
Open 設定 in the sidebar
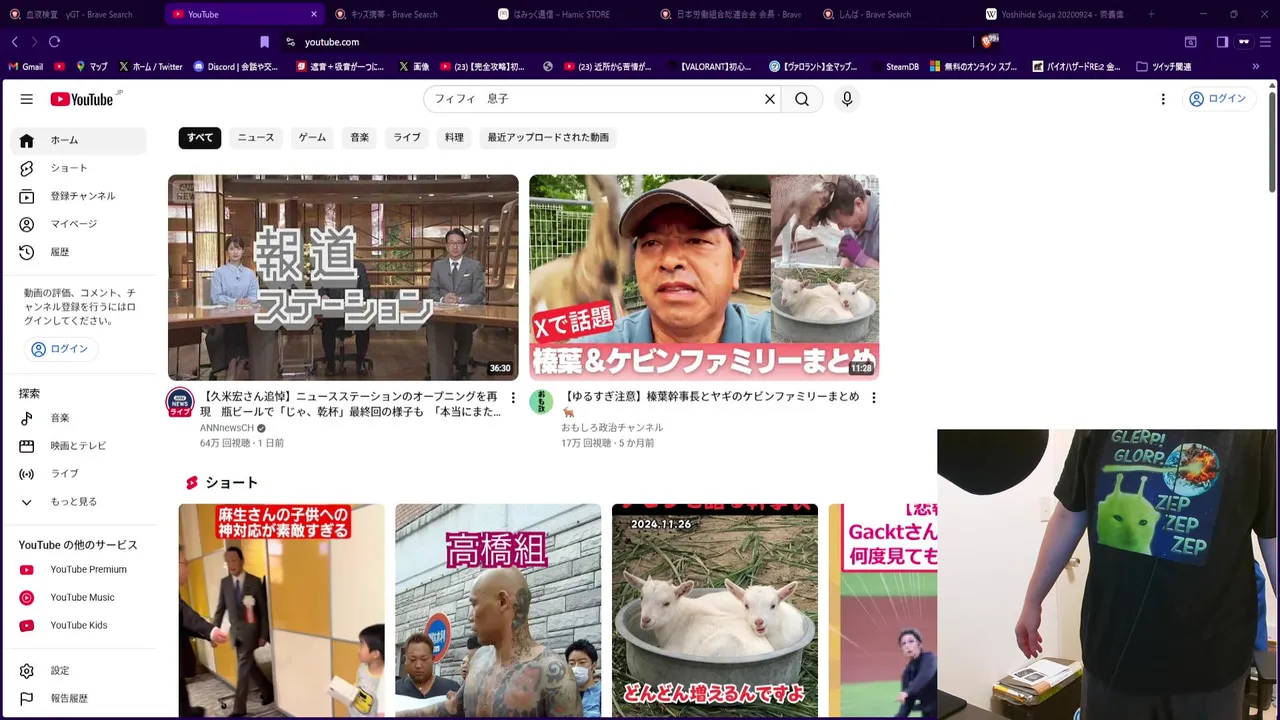click(x=78, y=671)
